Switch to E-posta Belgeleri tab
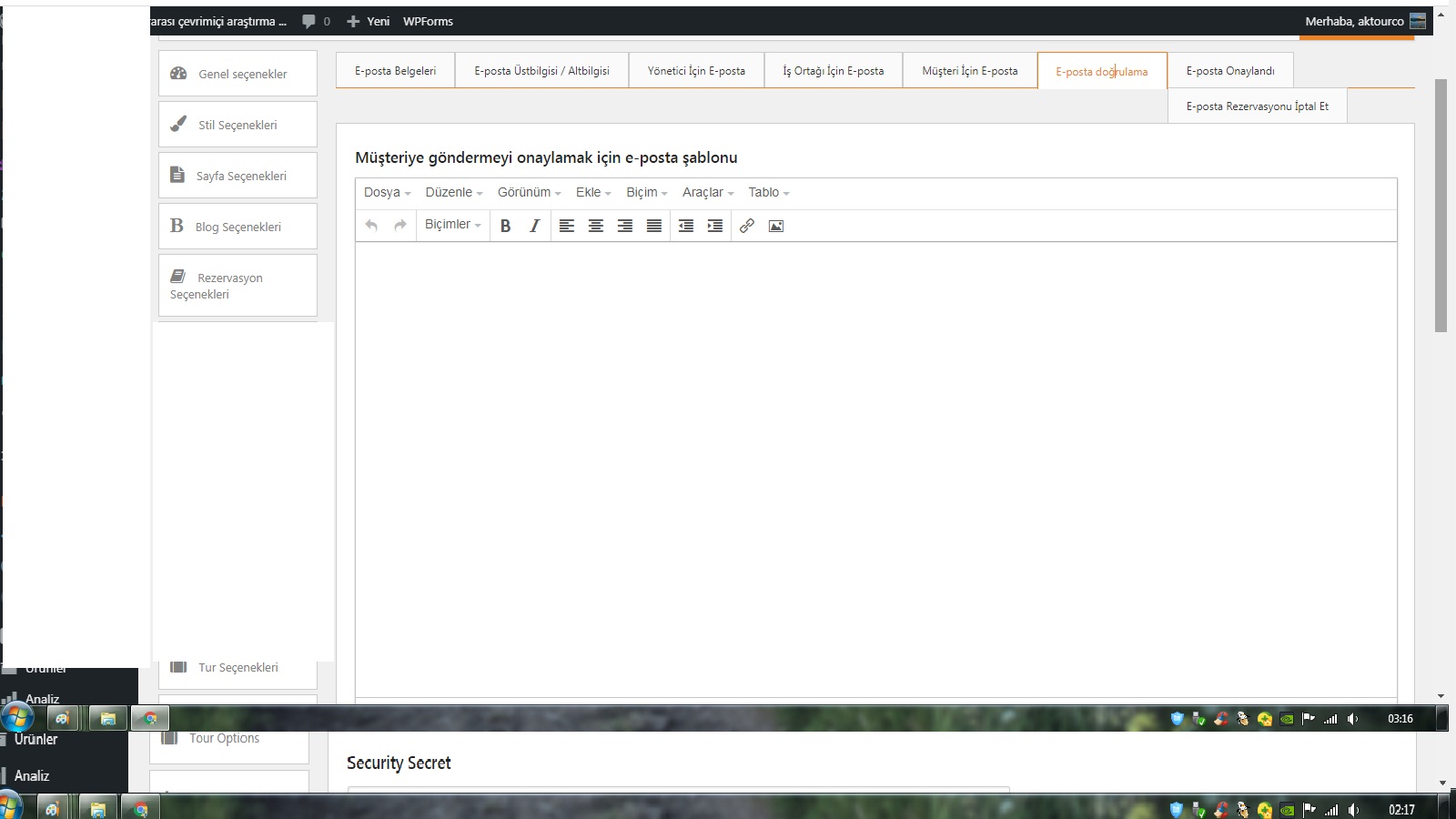 click(396, 70)
